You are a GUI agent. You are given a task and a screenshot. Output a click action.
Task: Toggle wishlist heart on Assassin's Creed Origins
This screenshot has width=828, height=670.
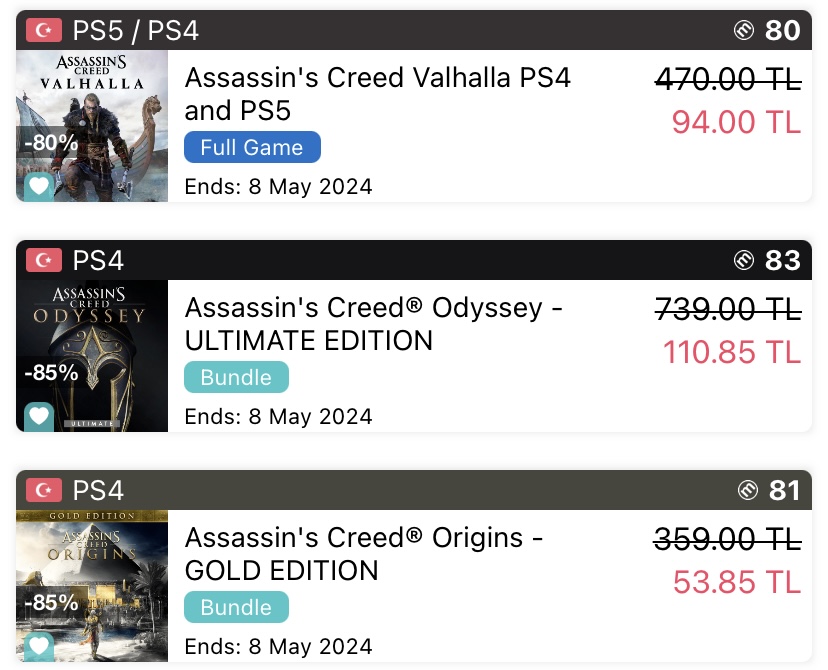click(x=38, y=645)
